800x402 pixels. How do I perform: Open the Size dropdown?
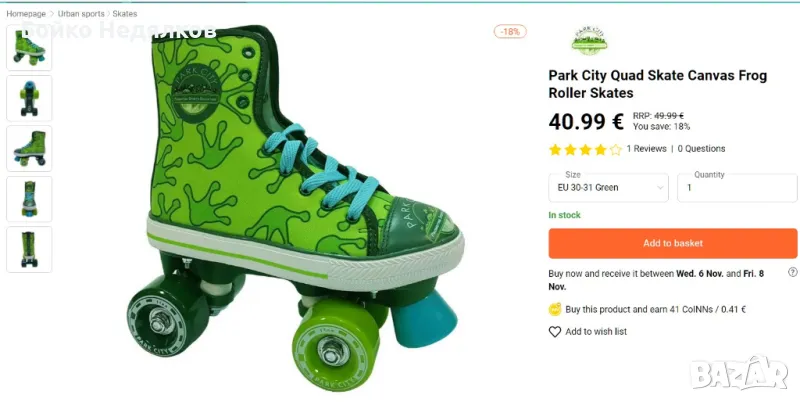tap(608, 187)
